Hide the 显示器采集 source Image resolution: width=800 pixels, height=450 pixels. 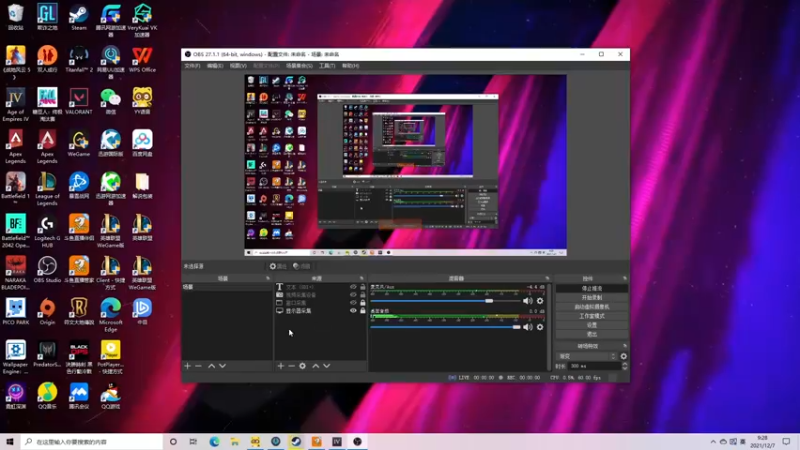[353, 310]
